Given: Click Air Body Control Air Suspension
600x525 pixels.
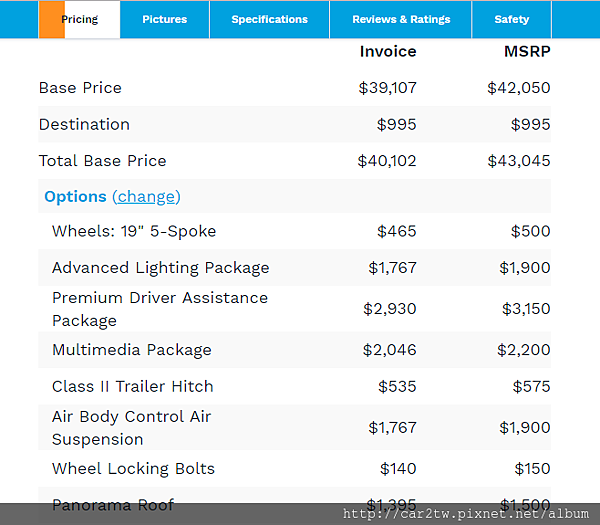Looking at the screenshot, I should [x=131, y=427].
